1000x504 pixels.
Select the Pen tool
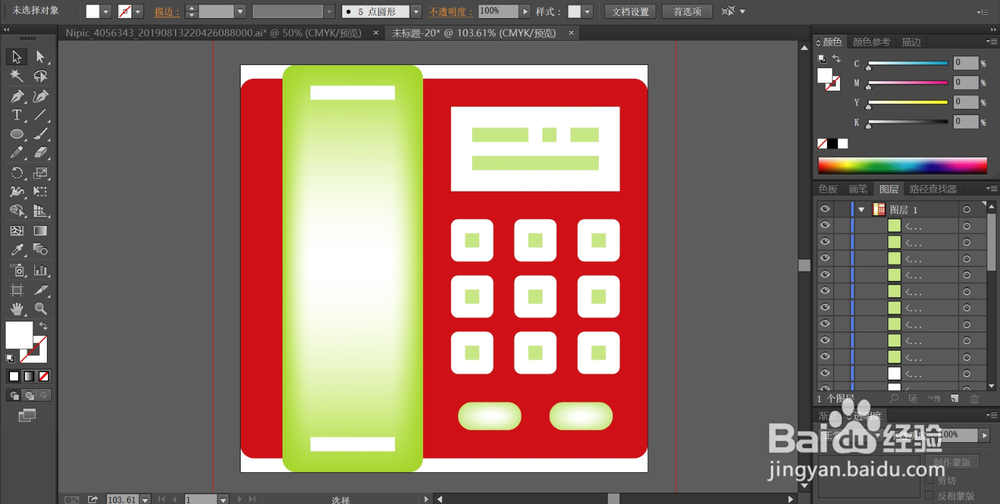(17, 96)
